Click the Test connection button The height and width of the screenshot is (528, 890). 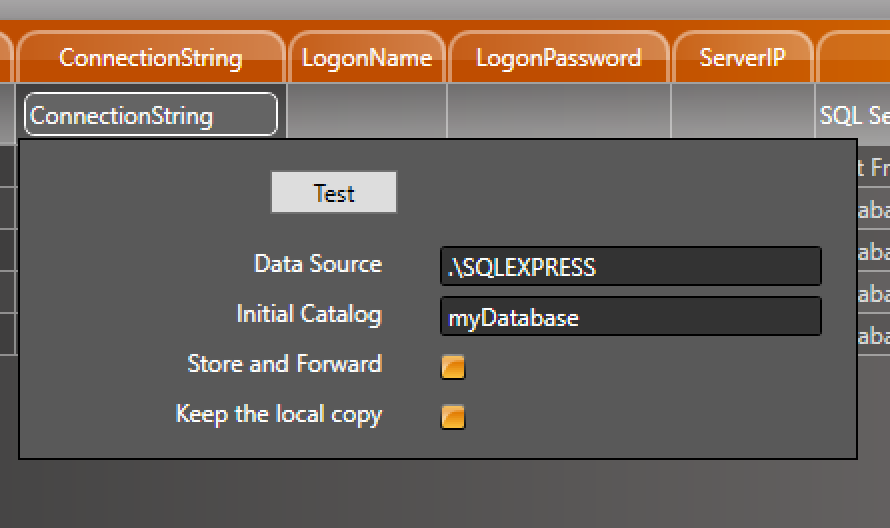333,193
